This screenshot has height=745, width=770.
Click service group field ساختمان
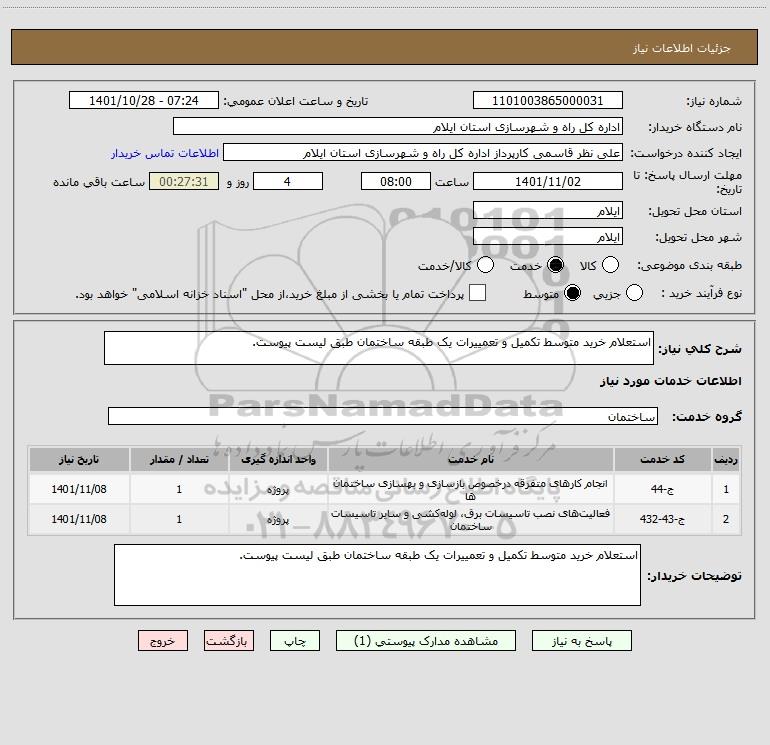tap(383, 416)
